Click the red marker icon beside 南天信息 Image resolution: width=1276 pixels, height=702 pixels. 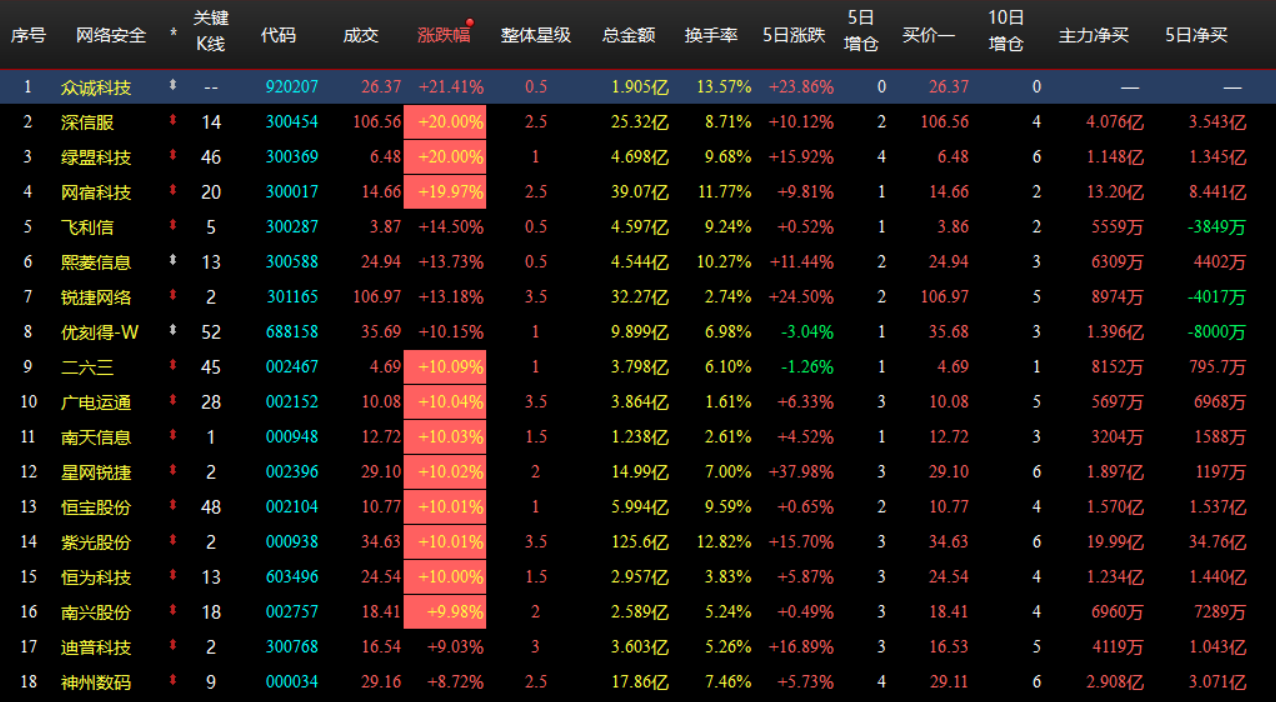click(173, 436)
